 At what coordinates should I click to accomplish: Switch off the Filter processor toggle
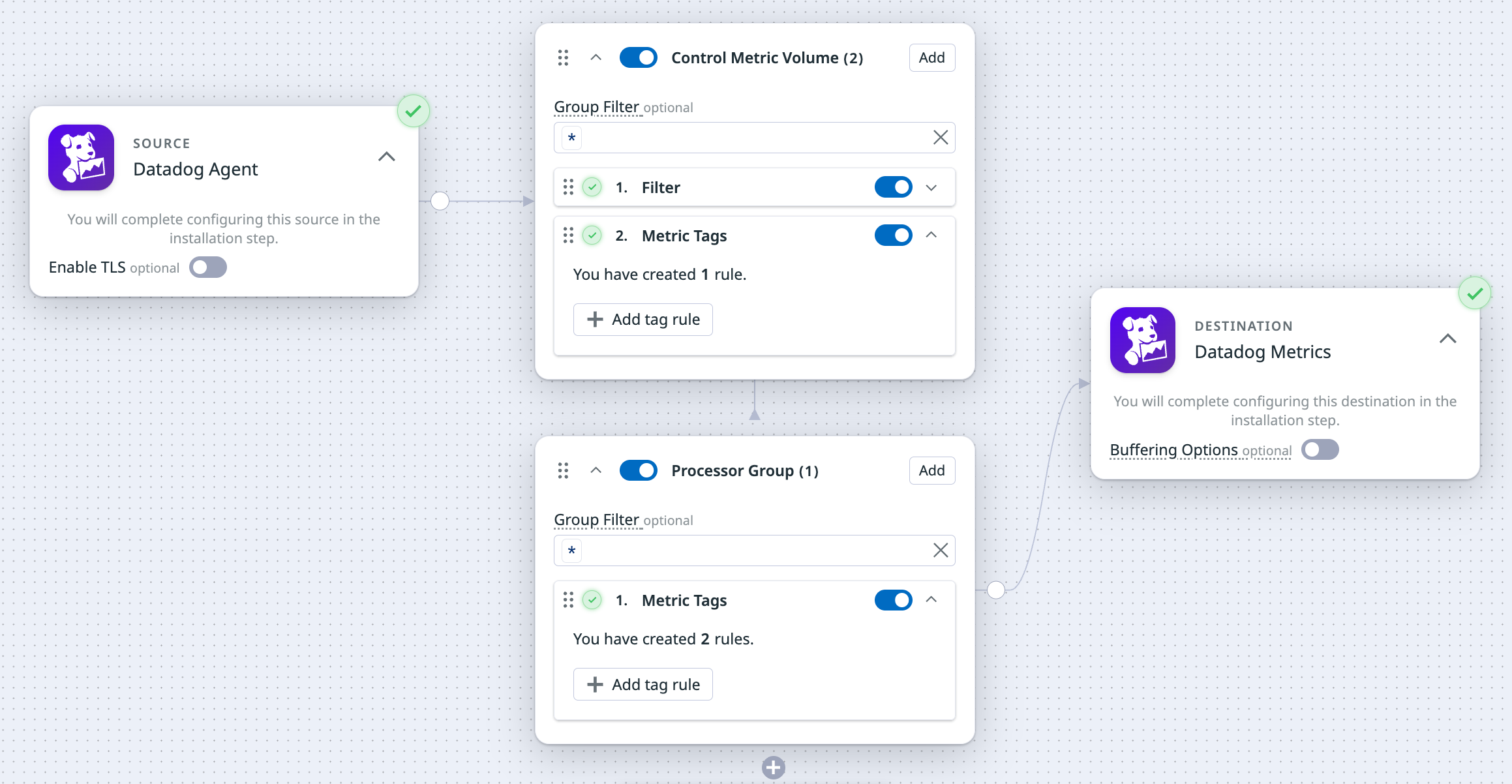pyautogui.click(x=893, y=187)
